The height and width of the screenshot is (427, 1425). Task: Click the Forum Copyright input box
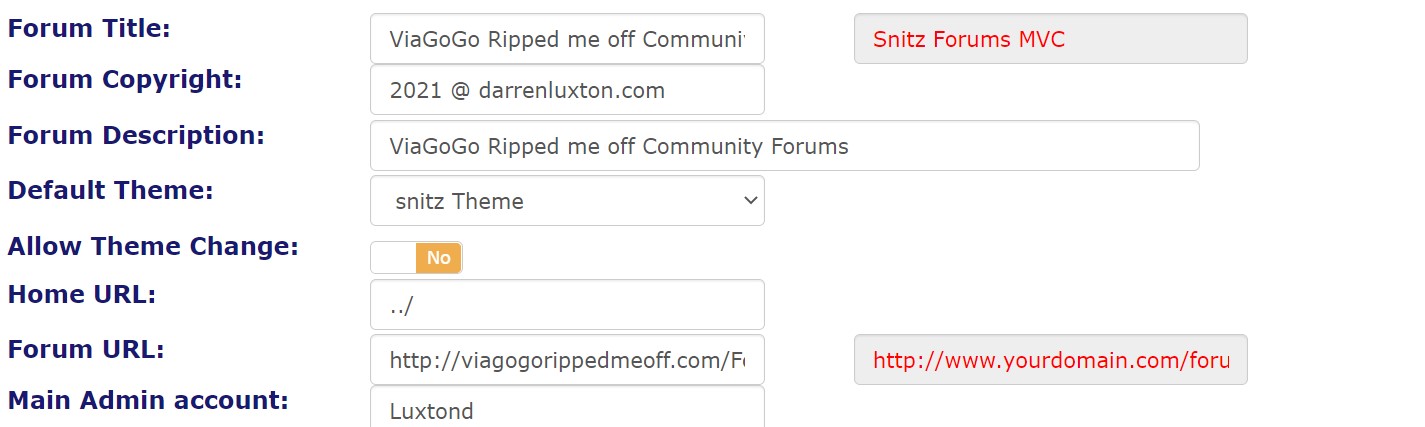[x=566, y=90]
